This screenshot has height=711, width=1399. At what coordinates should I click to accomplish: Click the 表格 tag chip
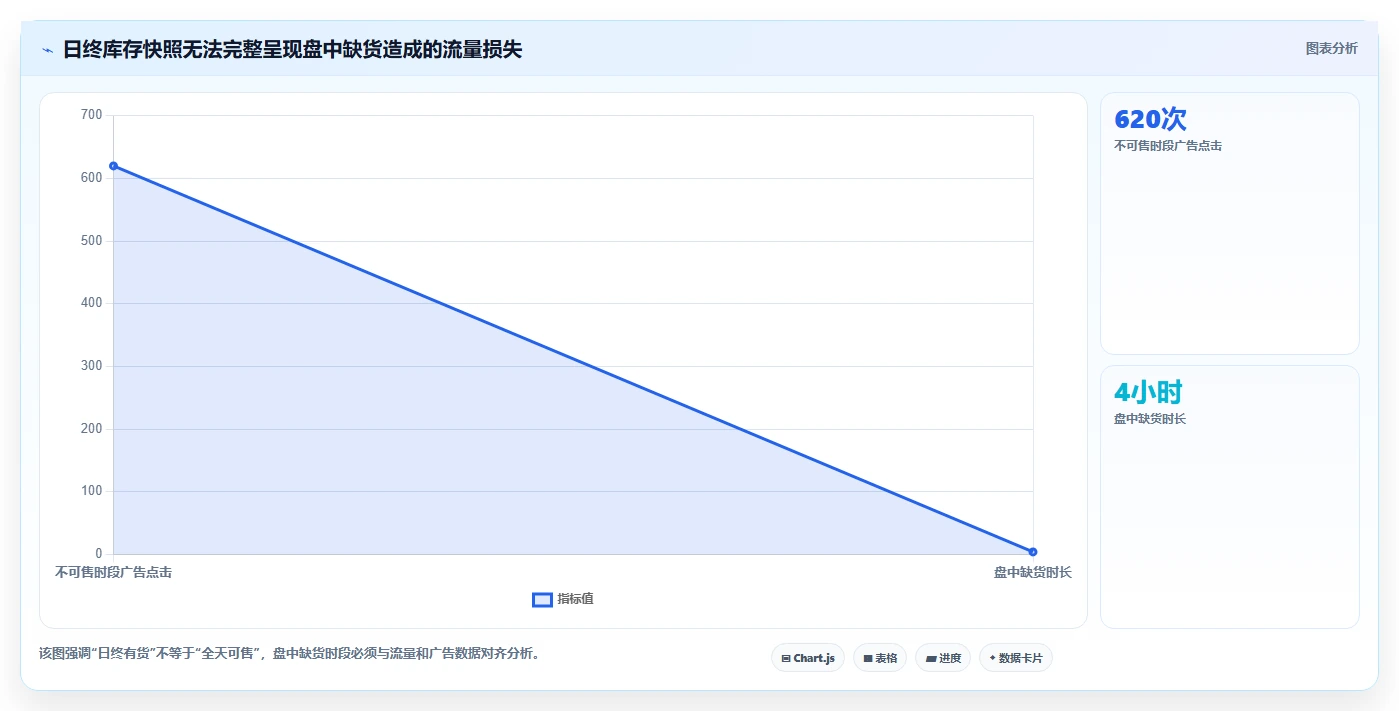point(880,658)
